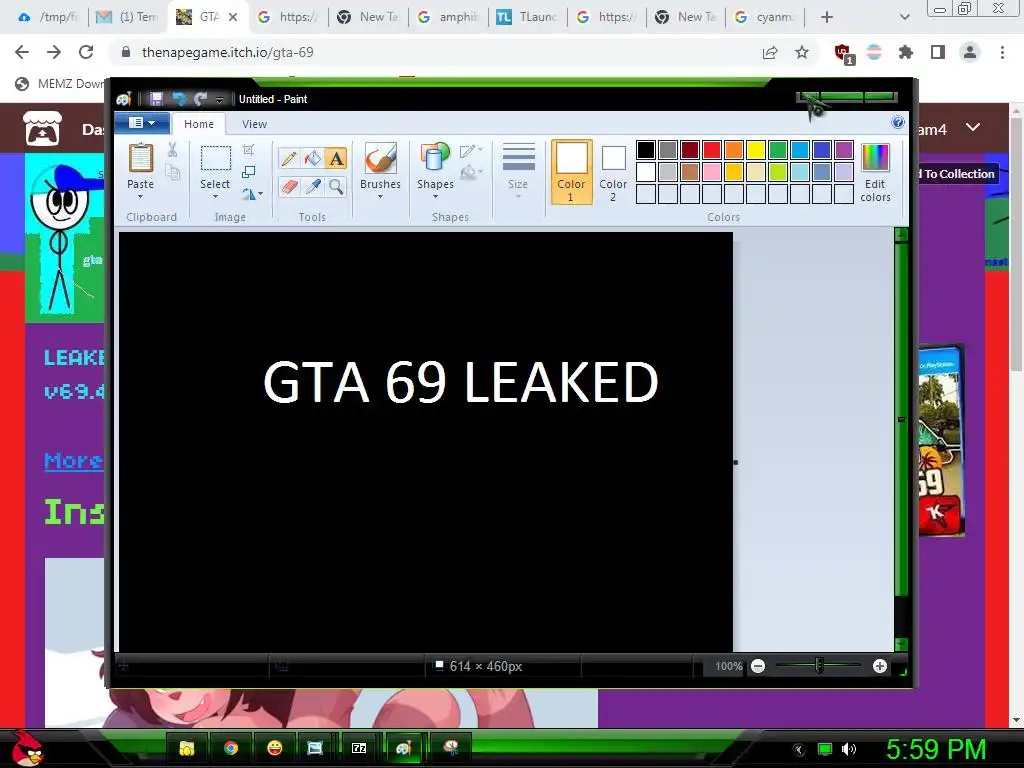Click the Crop icon in Image group
This screenshot has height=768, width=1024.
248,150
